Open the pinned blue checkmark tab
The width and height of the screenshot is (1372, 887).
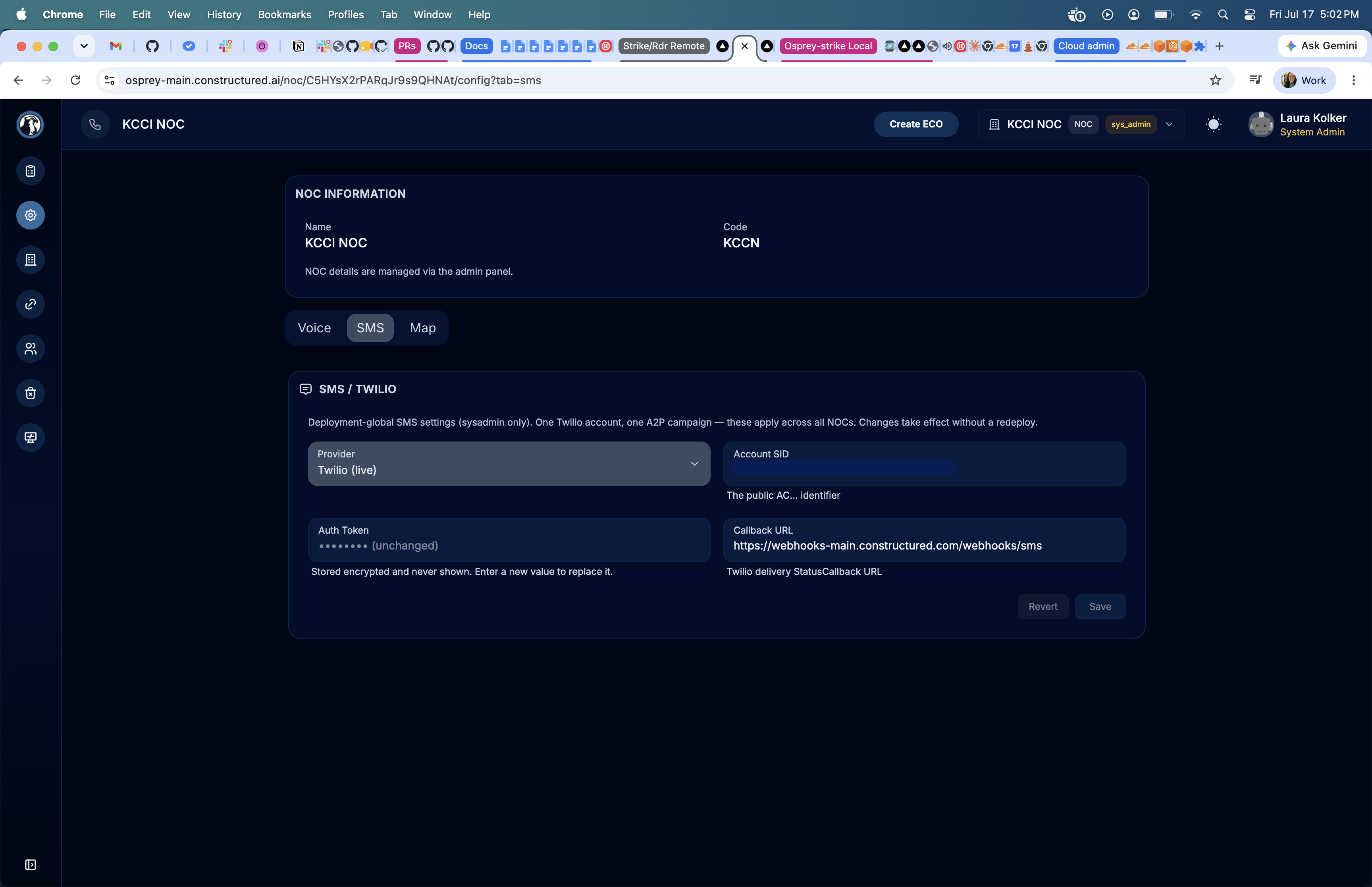pyautogui.click(x=189, y=46)
